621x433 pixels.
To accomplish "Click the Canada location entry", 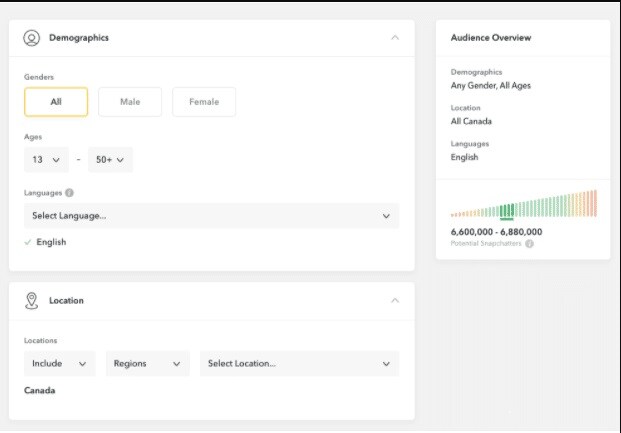I will pyautogui.click(x=40, y=390).
